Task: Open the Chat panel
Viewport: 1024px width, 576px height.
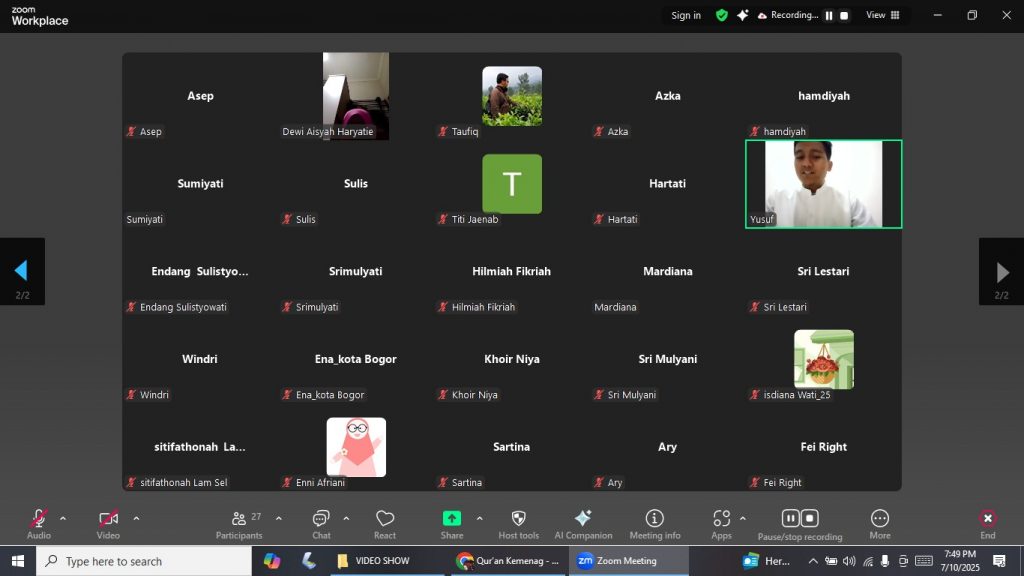Action: (321, 518)
